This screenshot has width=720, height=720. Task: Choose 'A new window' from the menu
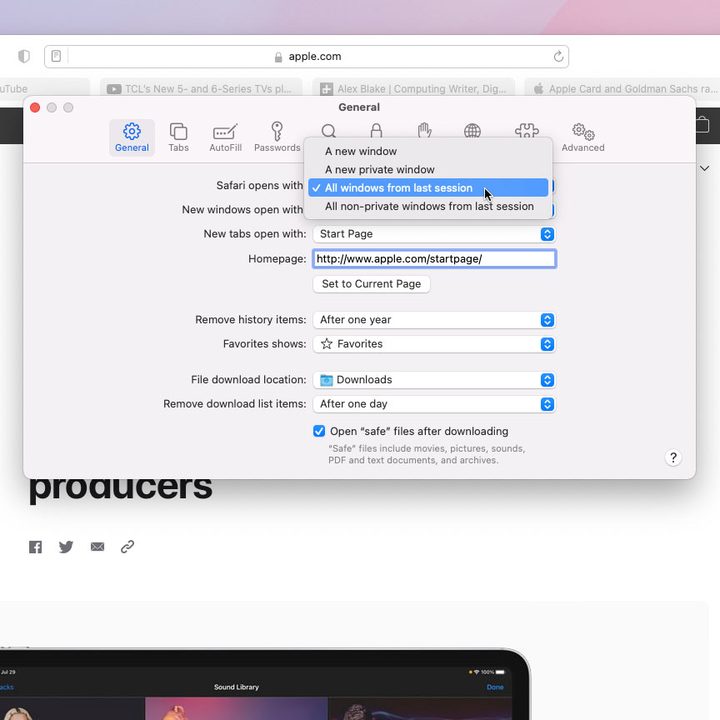pyautogui.click(x=428, y=151)
